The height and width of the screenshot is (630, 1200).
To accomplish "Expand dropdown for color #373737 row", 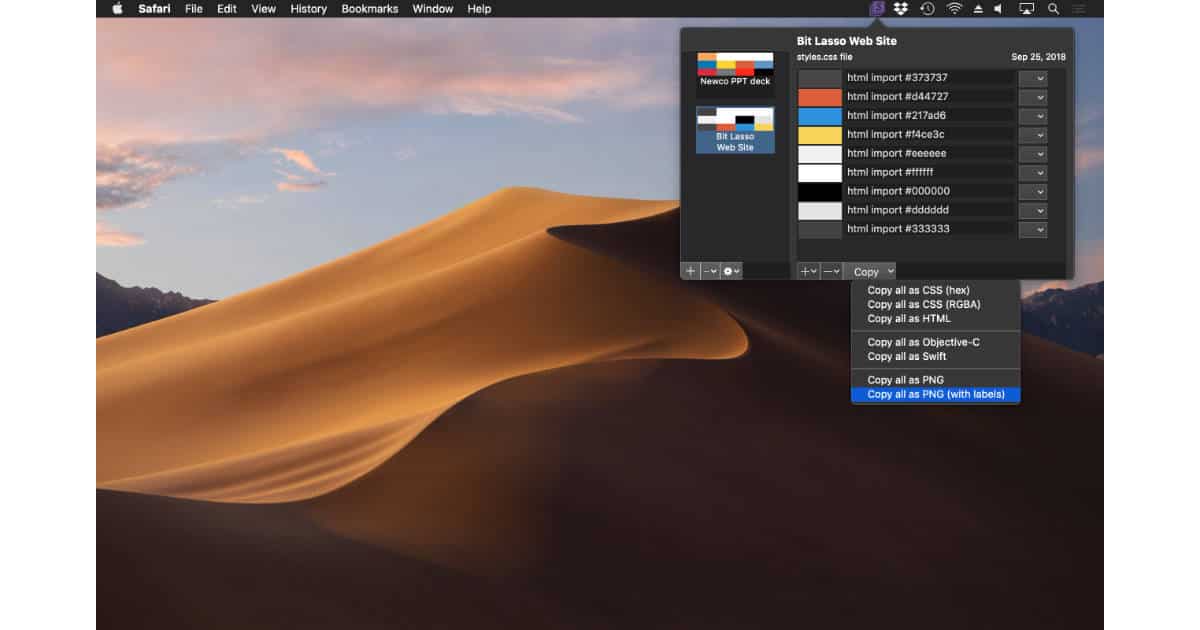I will [1033, 78].
